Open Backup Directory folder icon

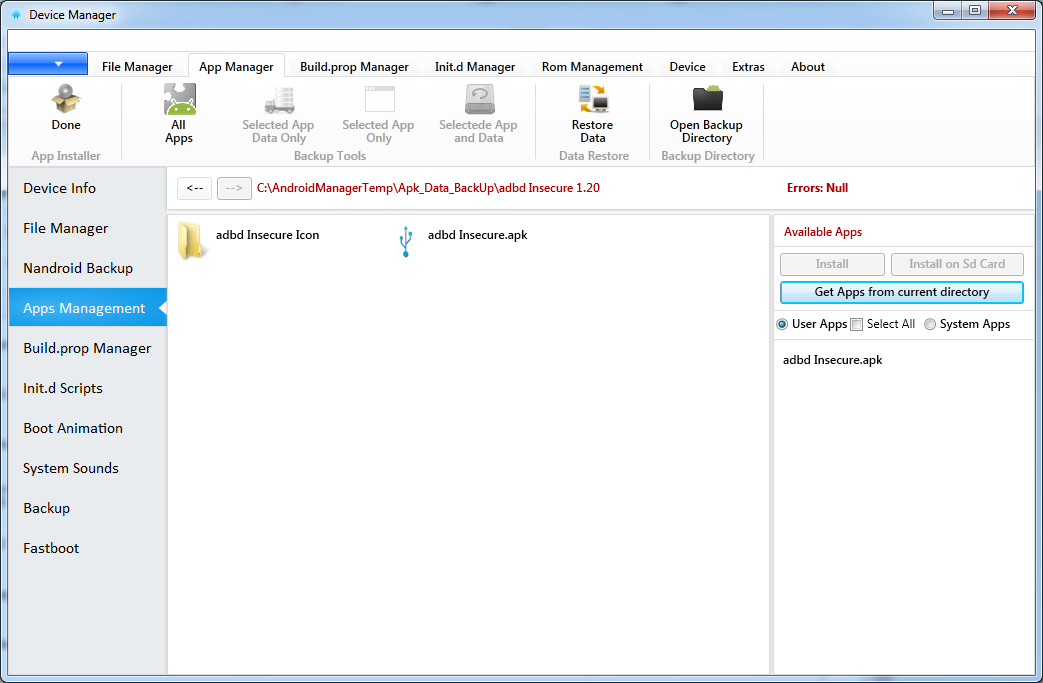coord(706,100)
